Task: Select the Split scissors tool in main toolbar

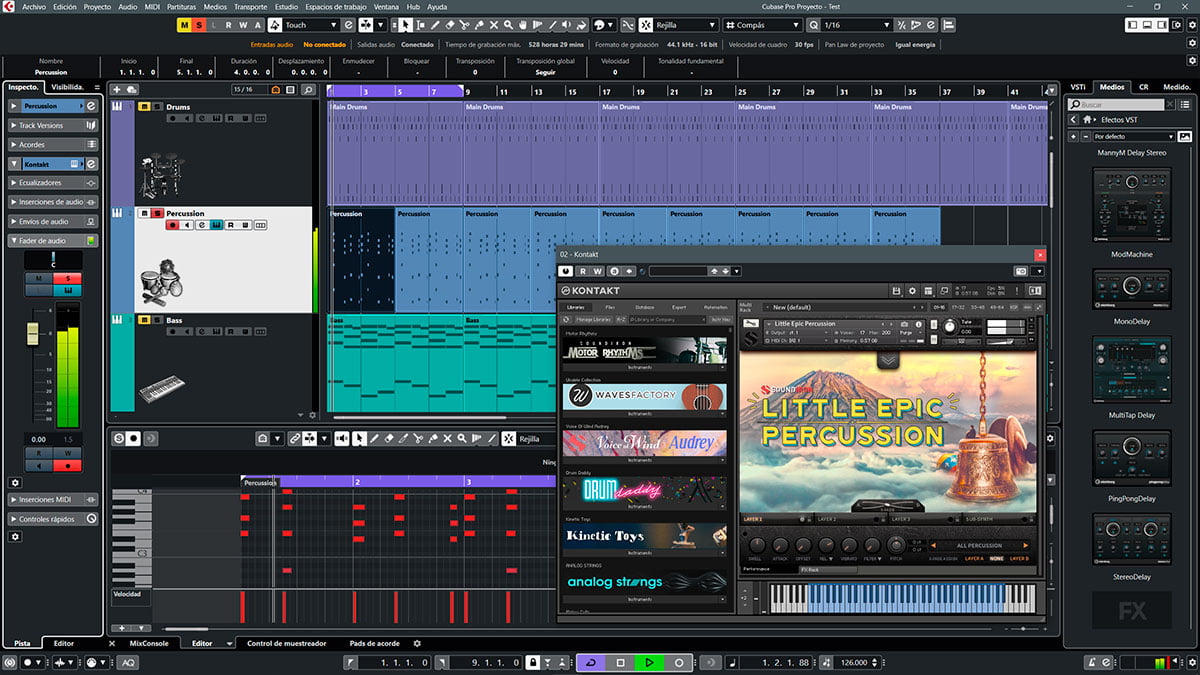Action: click(x=464, y=25)
